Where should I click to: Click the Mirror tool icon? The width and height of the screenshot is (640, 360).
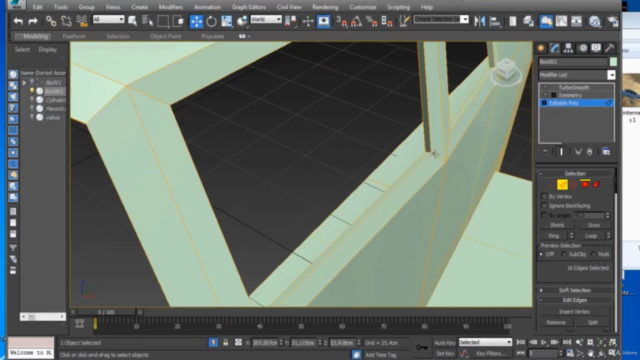(x=480, y=21)
